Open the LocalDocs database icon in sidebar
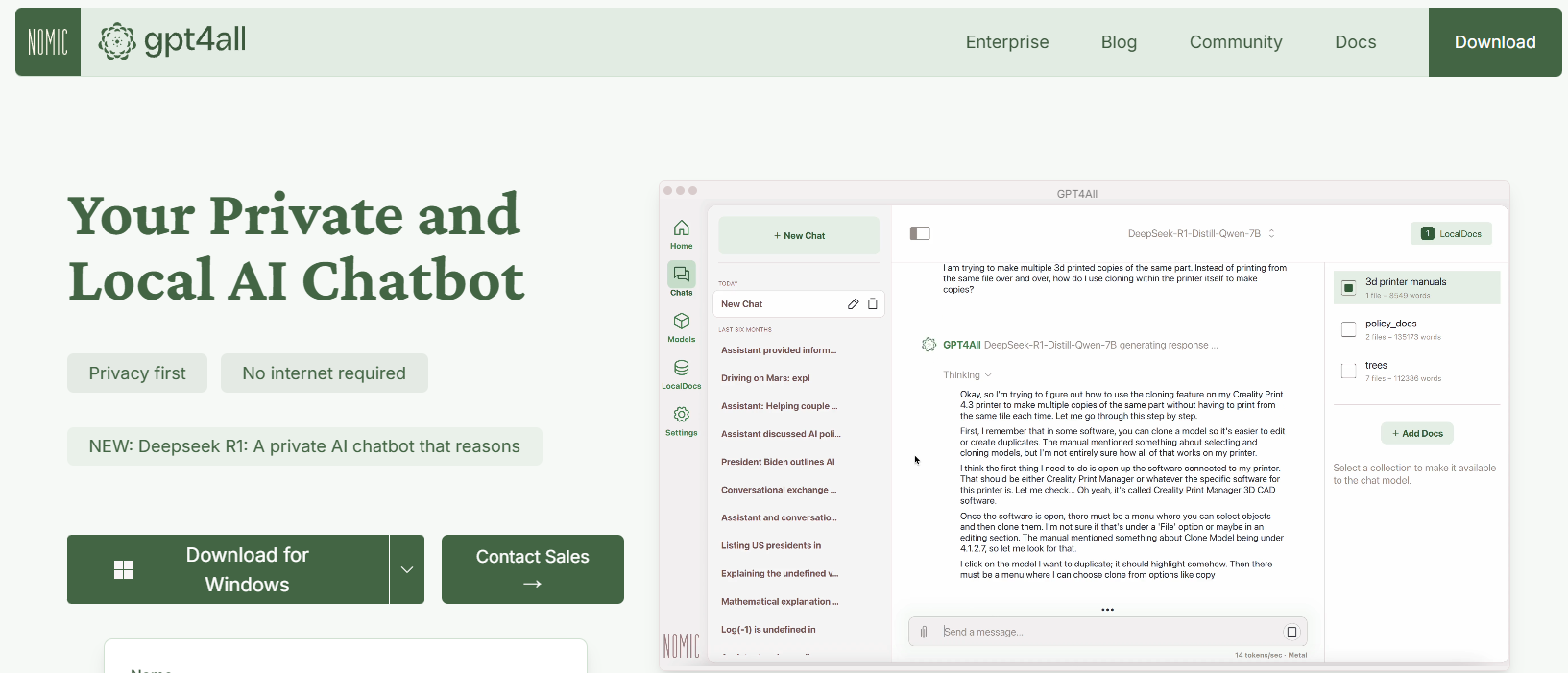This screenshot has height=673, width=1568. (x=682, y=368)
